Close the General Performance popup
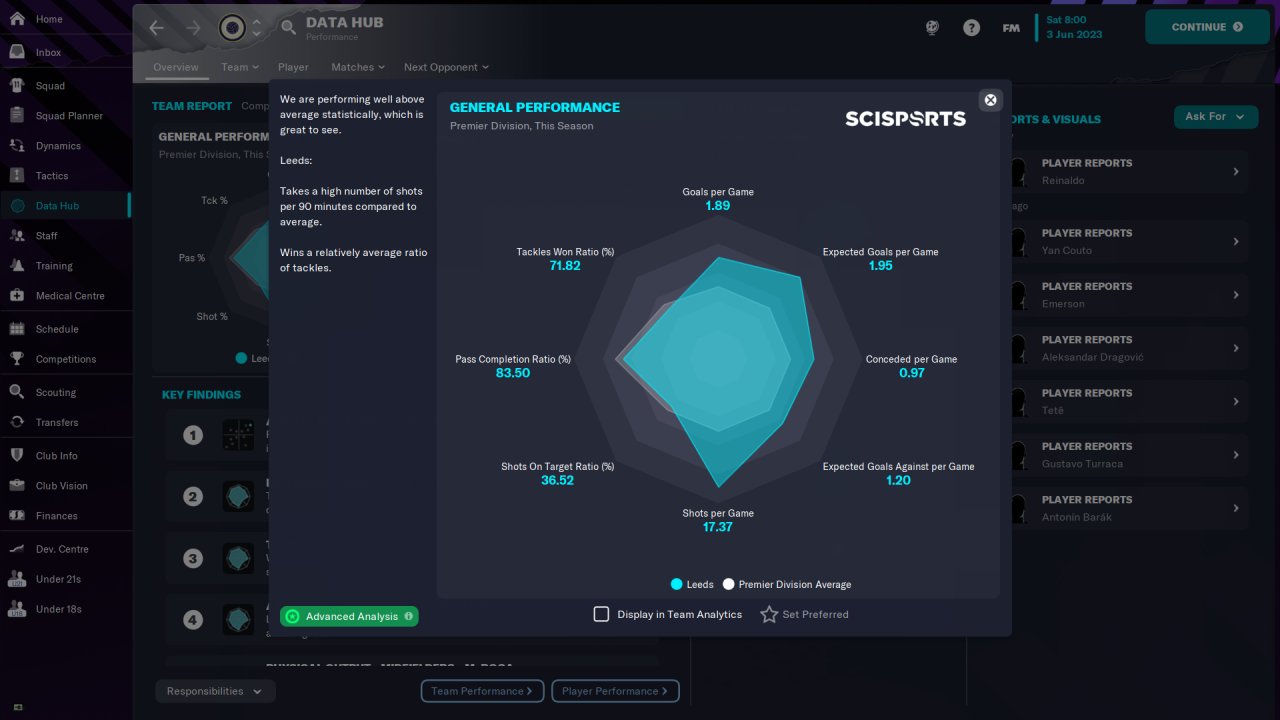This screenshot has height=720, width=1280. (x=990, y=100)
